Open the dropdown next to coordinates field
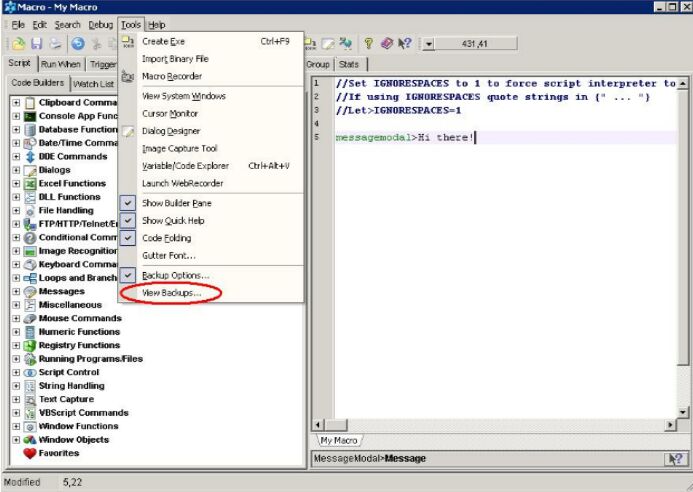The height and width of the screenshot is (492, 693). [429, 43]
